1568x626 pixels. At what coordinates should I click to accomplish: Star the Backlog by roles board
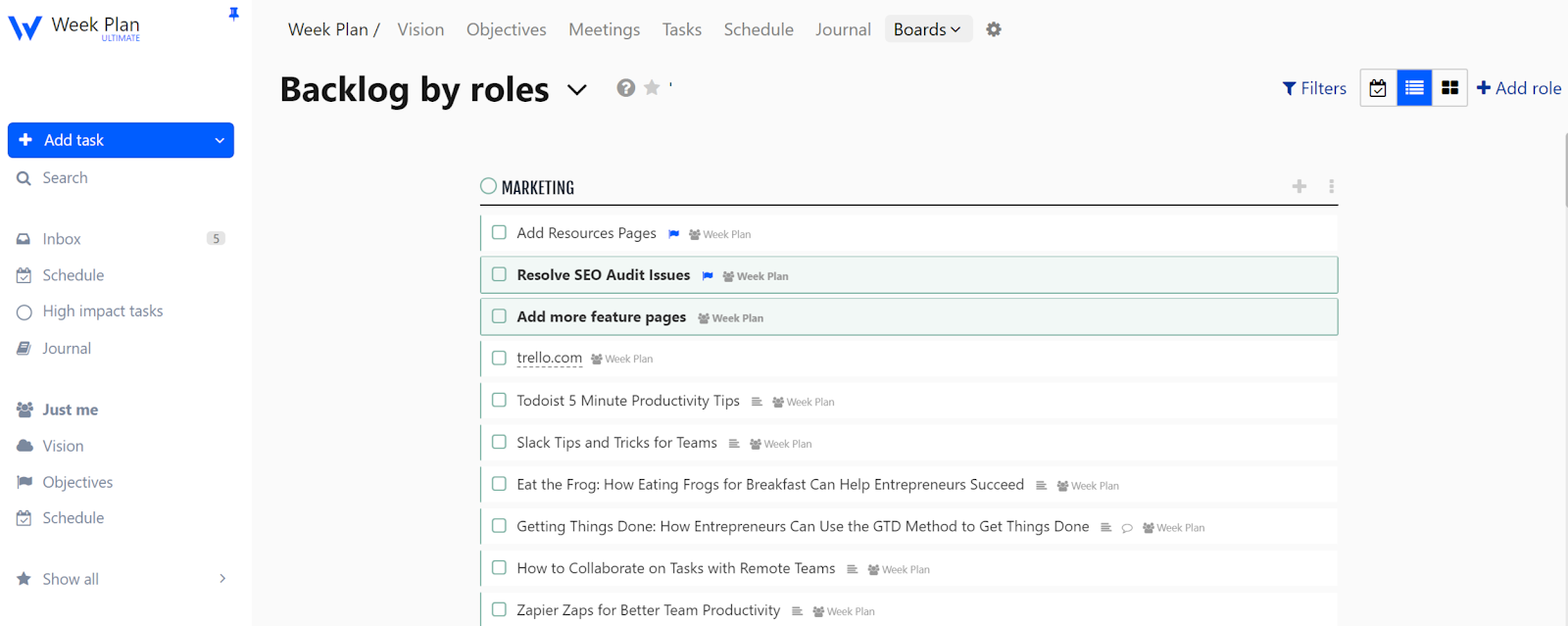tap(652, 88)
